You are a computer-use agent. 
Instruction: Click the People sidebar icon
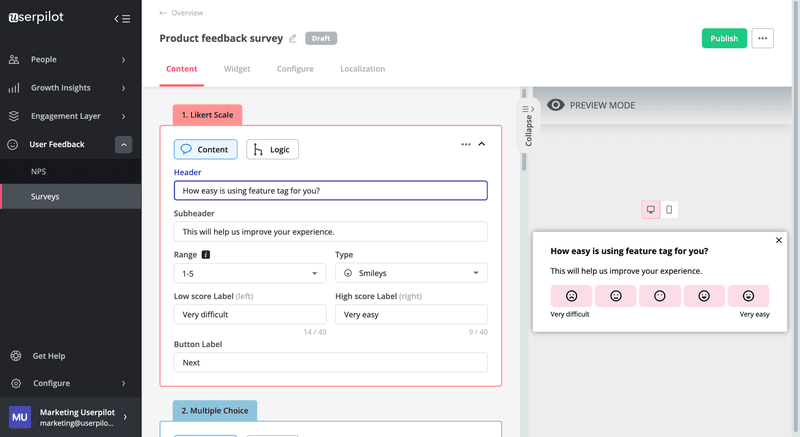pos(14,60)
